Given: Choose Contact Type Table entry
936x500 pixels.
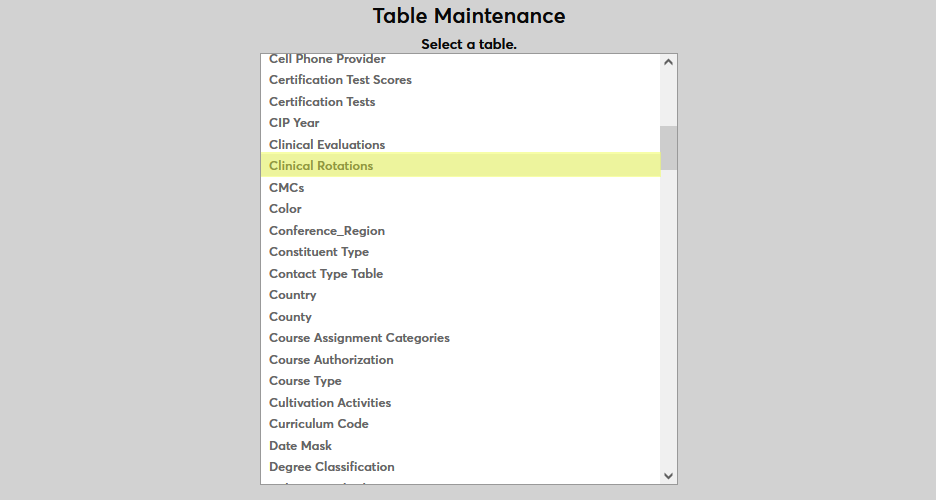Looking at the screenshot, I should 326,274.
